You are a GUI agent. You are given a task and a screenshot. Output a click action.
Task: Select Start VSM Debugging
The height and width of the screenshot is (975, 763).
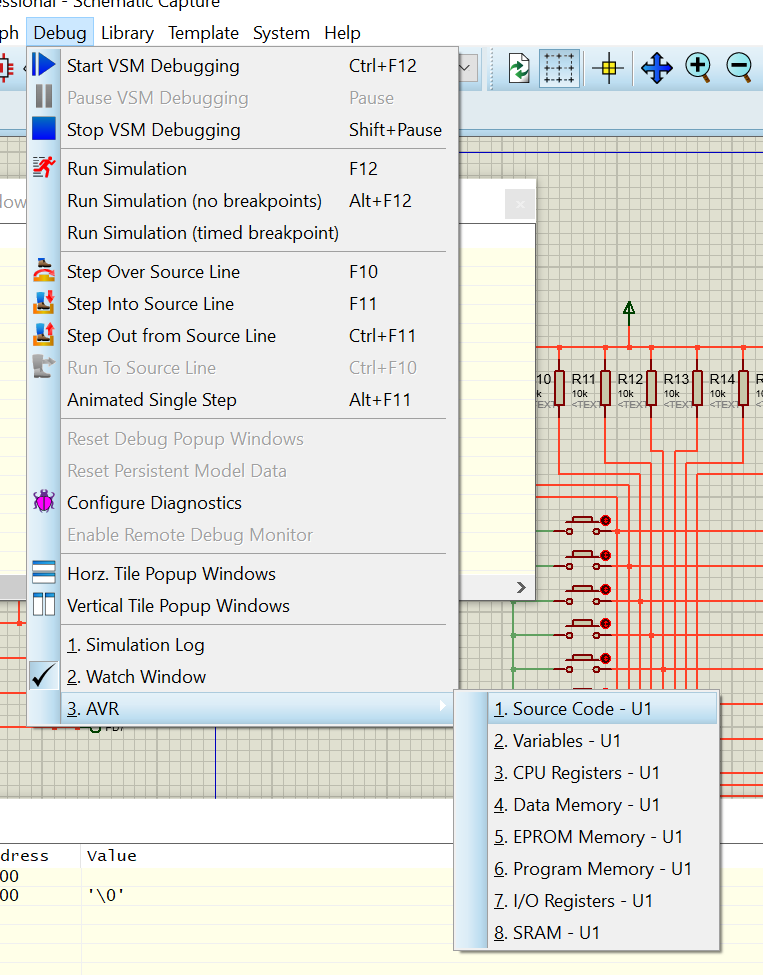click(243, 65)
